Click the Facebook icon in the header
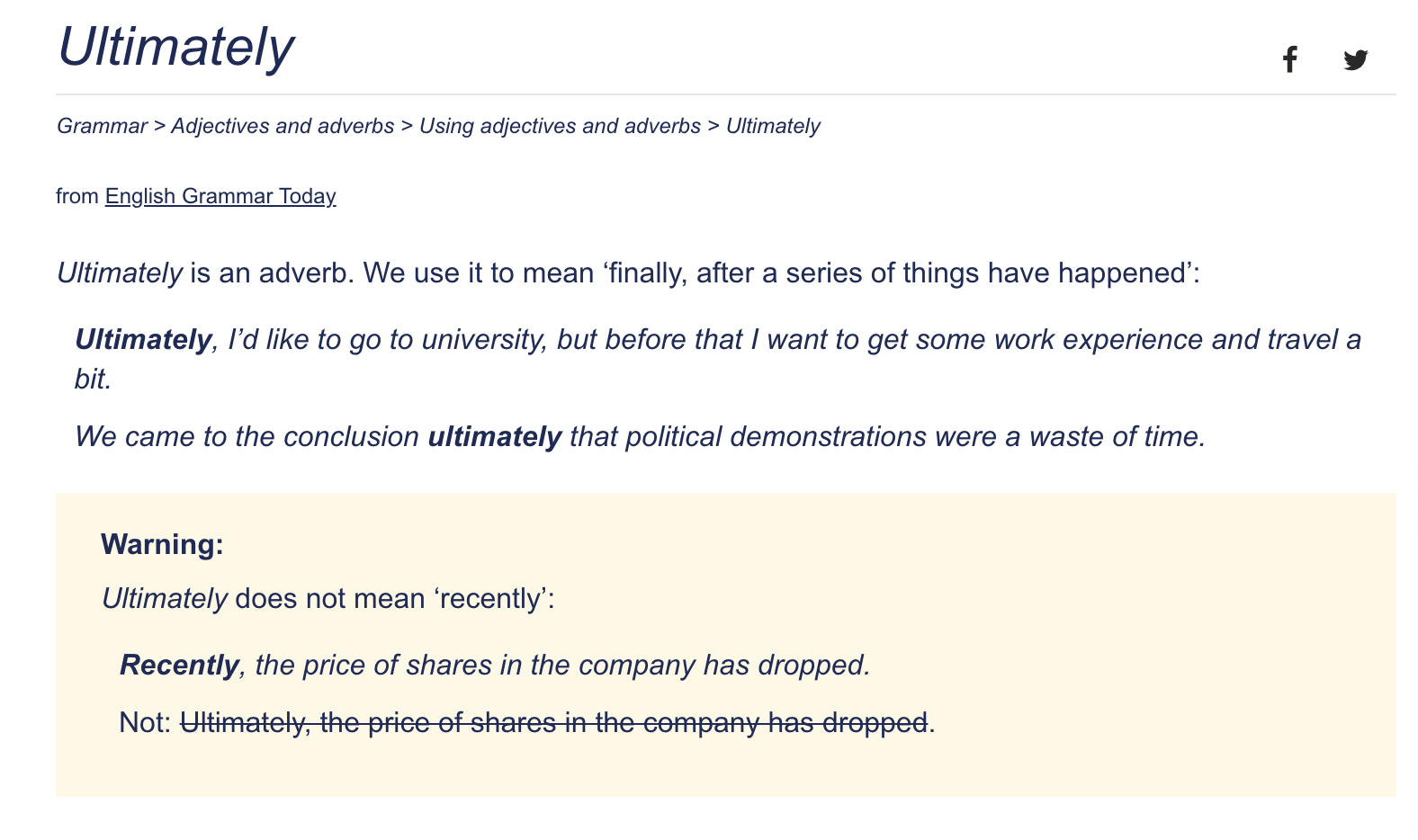This screenshot has width=1418, height=840. [x=1289, y=59]
